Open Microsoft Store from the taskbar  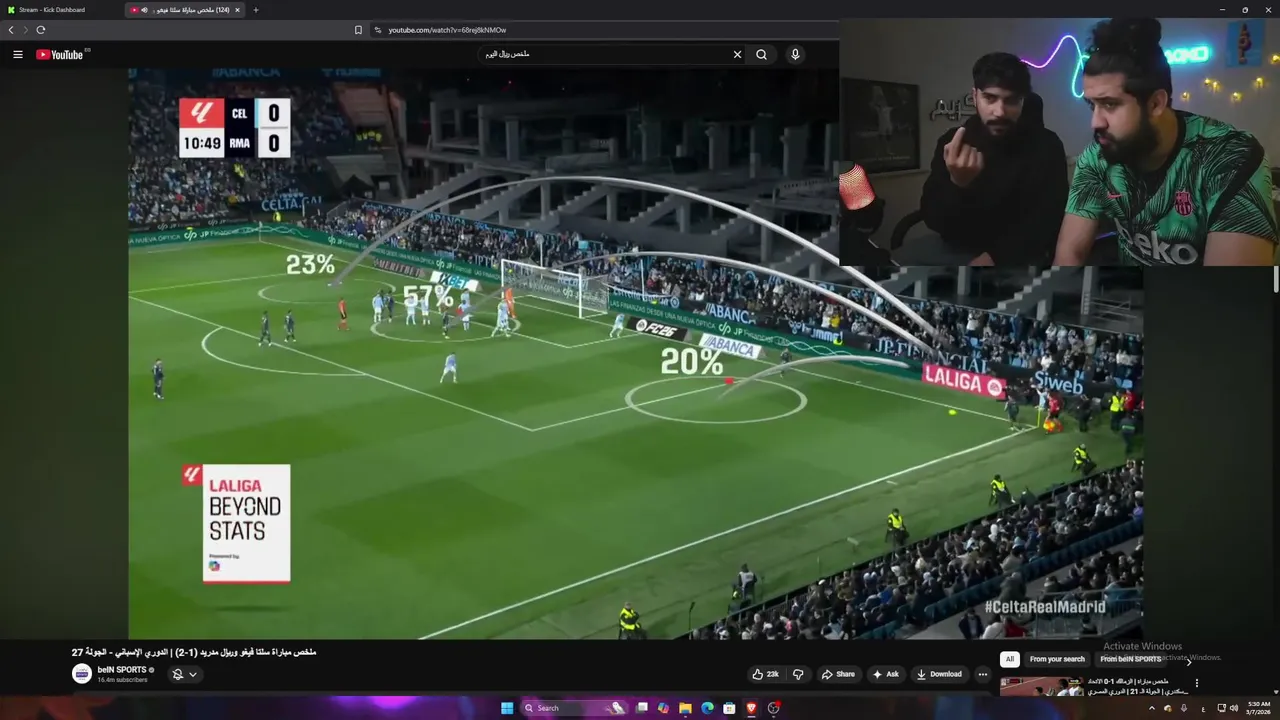tap(729, 708)
